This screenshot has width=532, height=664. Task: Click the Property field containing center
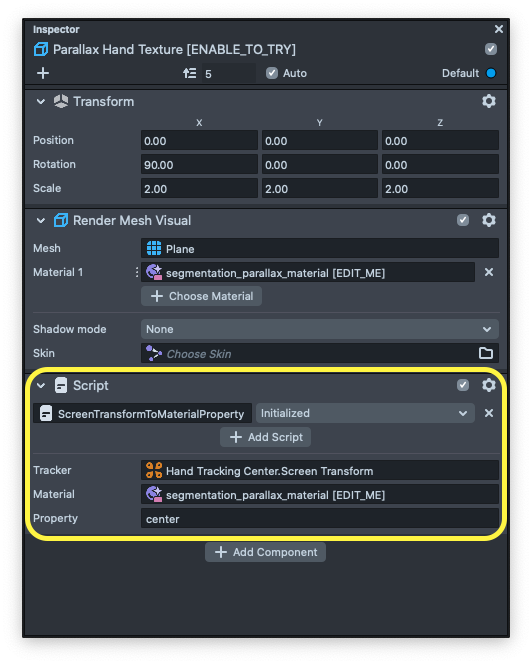(320, 519)
